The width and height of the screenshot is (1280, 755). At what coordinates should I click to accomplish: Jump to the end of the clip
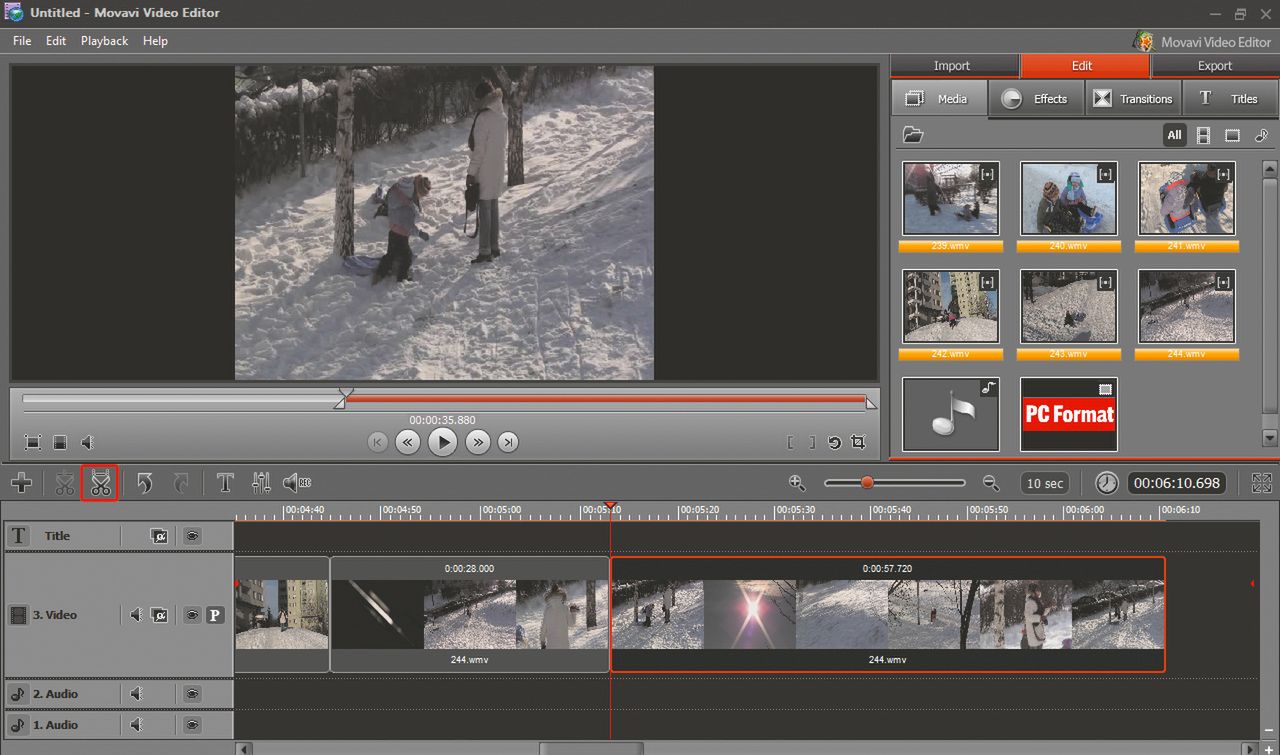point(509,442)
